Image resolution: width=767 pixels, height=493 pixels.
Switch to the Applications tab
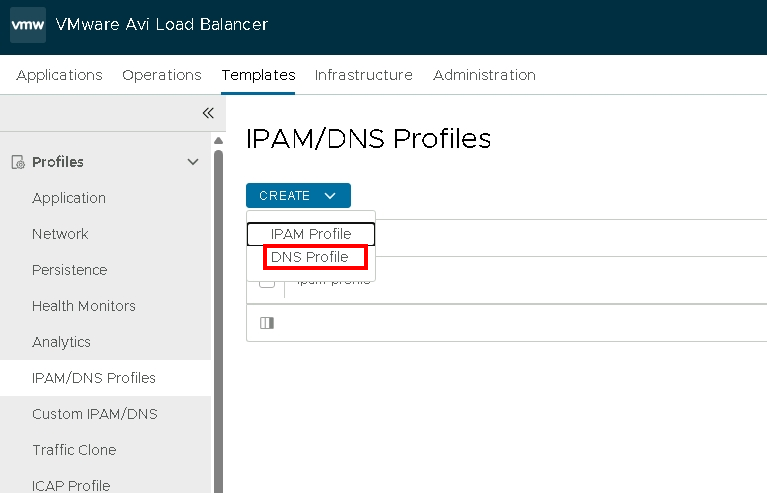click(59, 75)
